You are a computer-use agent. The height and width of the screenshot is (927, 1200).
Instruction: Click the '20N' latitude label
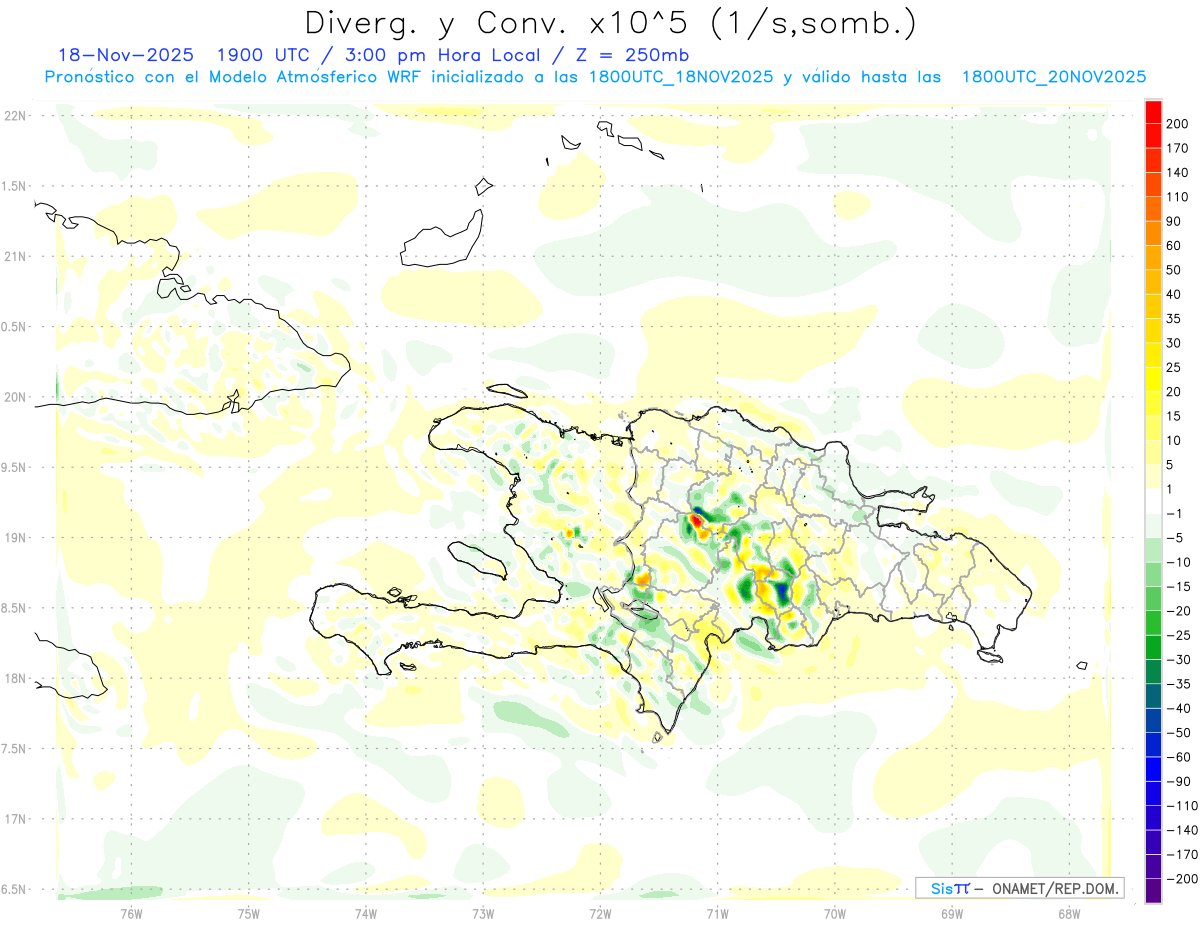(x=15, y=397)
